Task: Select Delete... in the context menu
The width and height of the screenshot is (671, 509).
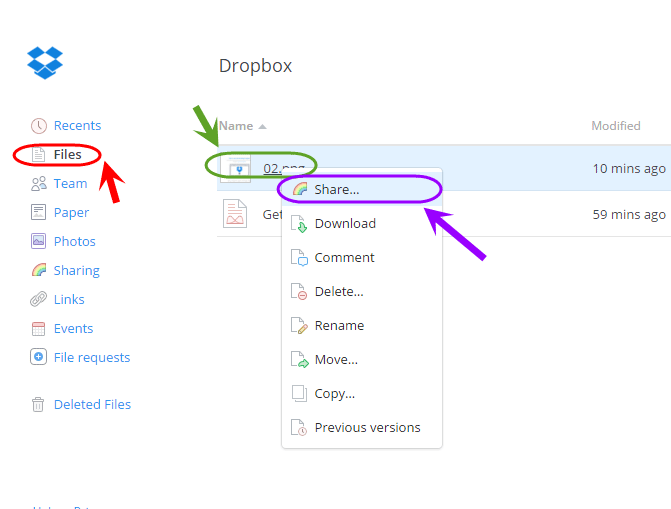Action: (x=362, y=292)
